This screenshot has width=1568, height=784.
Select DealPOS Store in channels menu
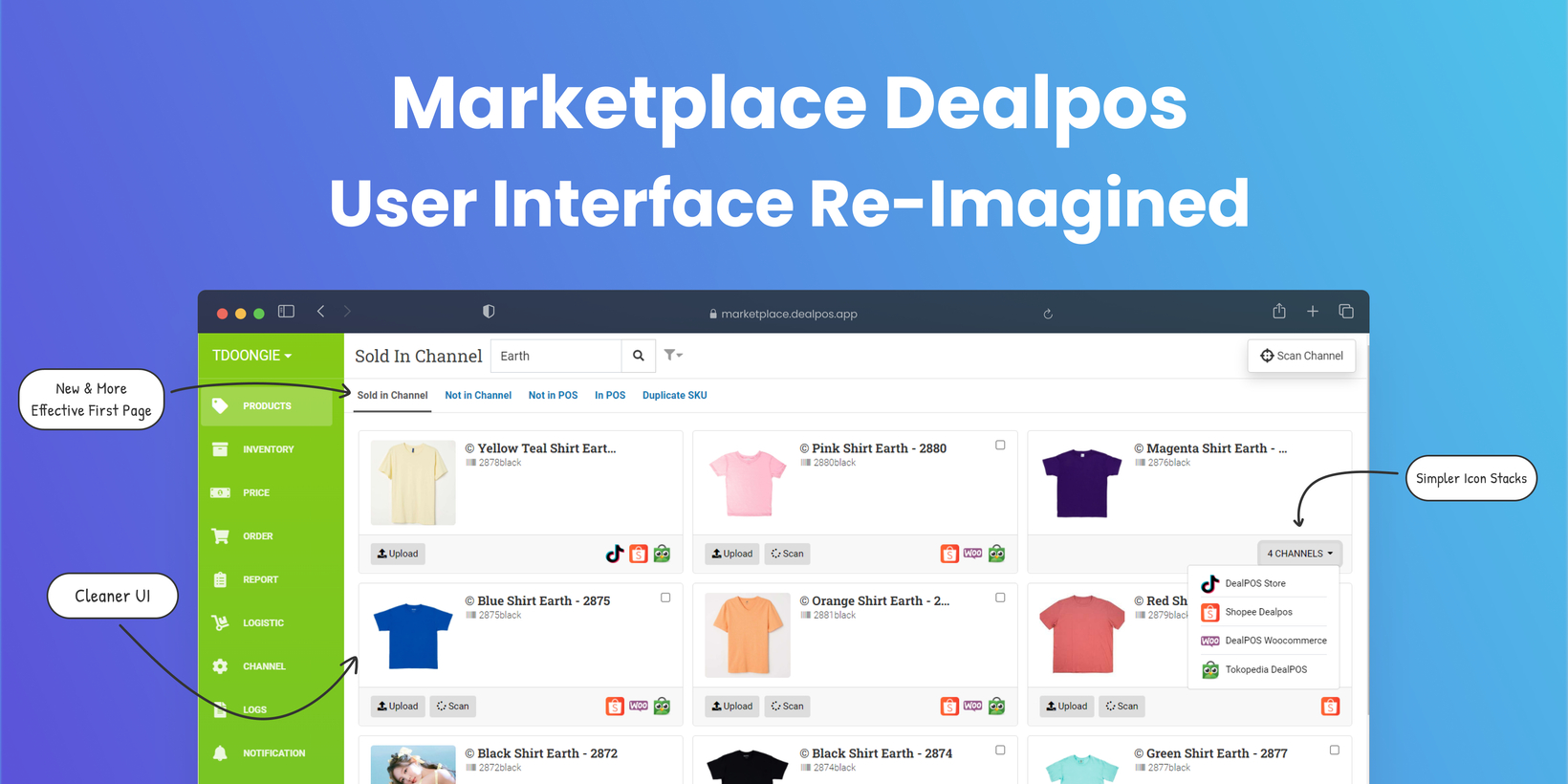point(1264,583)
